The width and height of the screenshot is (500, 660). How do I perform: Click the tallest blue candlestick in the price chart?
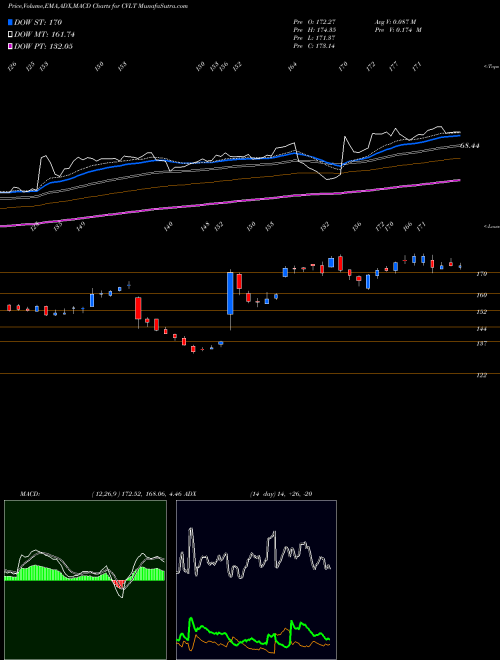coord(230,293)
